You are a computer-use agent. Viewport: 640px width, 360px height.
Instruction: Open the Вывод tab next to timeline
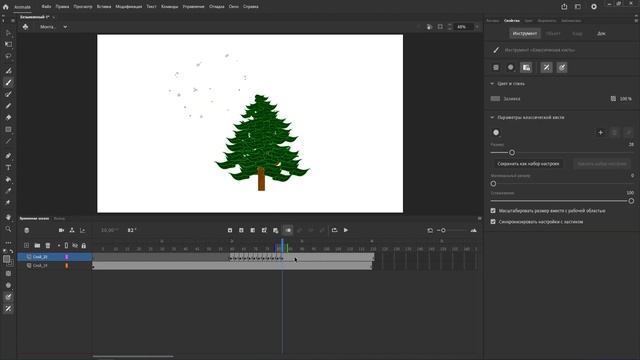tap(59, 218)
